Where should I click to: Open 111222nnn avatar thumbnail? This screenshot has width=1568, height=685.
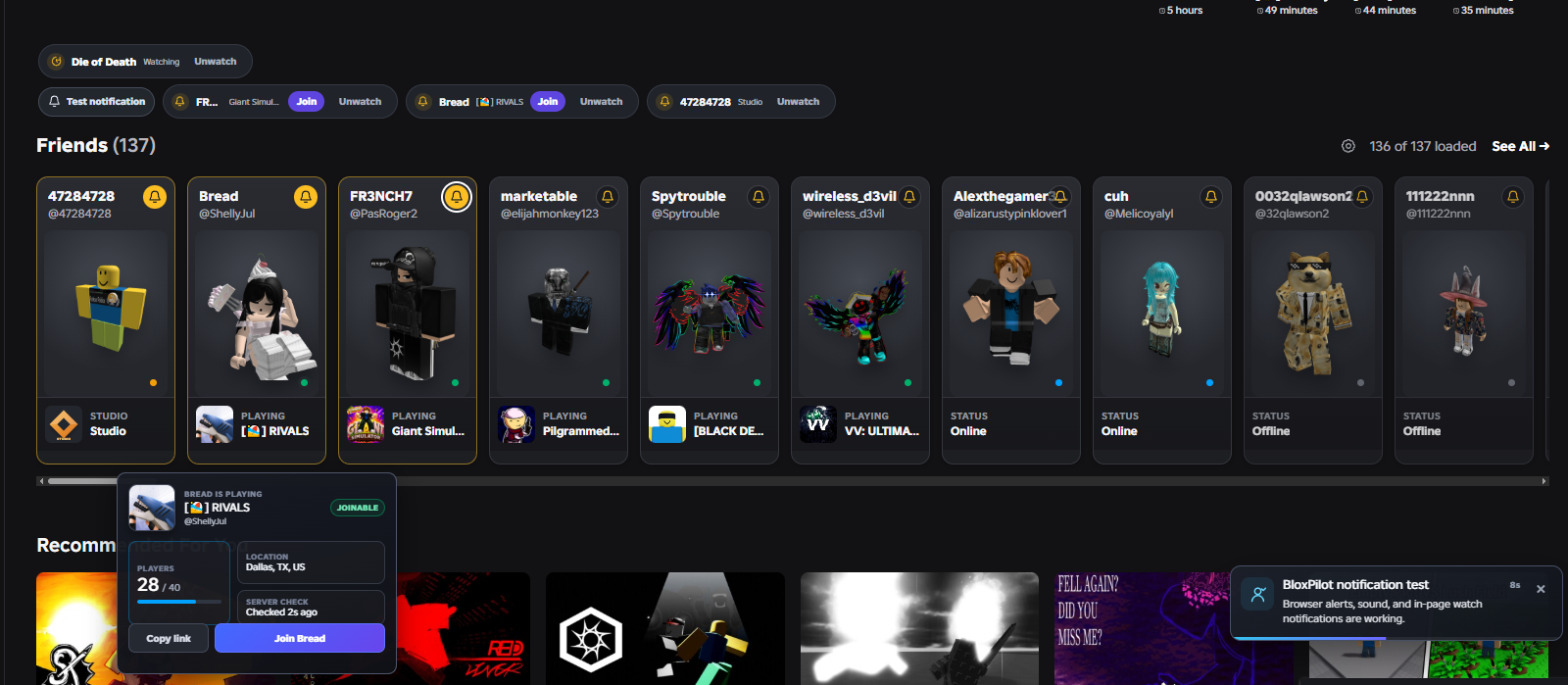click(1464, 314)
